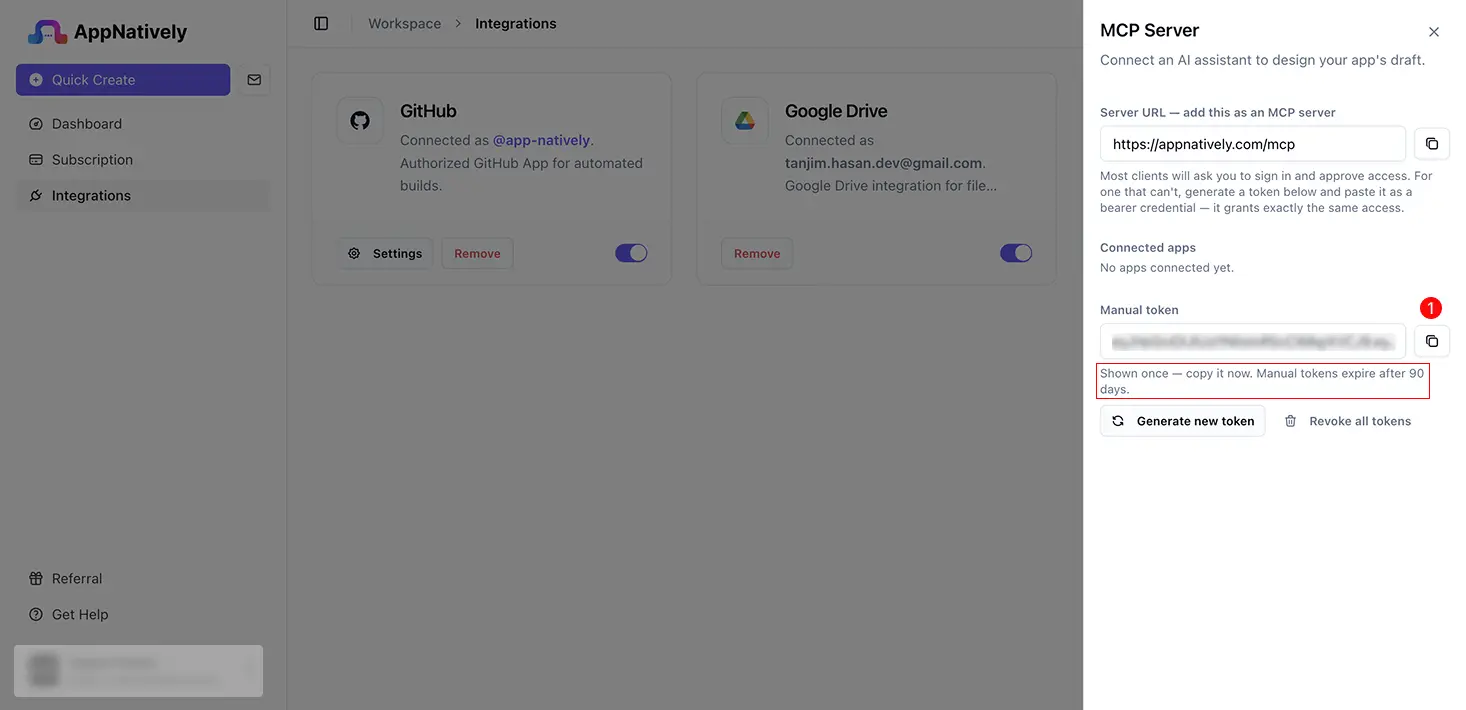Click the trash icon for Revoke all tokens
Screen dimensions: 1466x710
tap(1291, 421)
